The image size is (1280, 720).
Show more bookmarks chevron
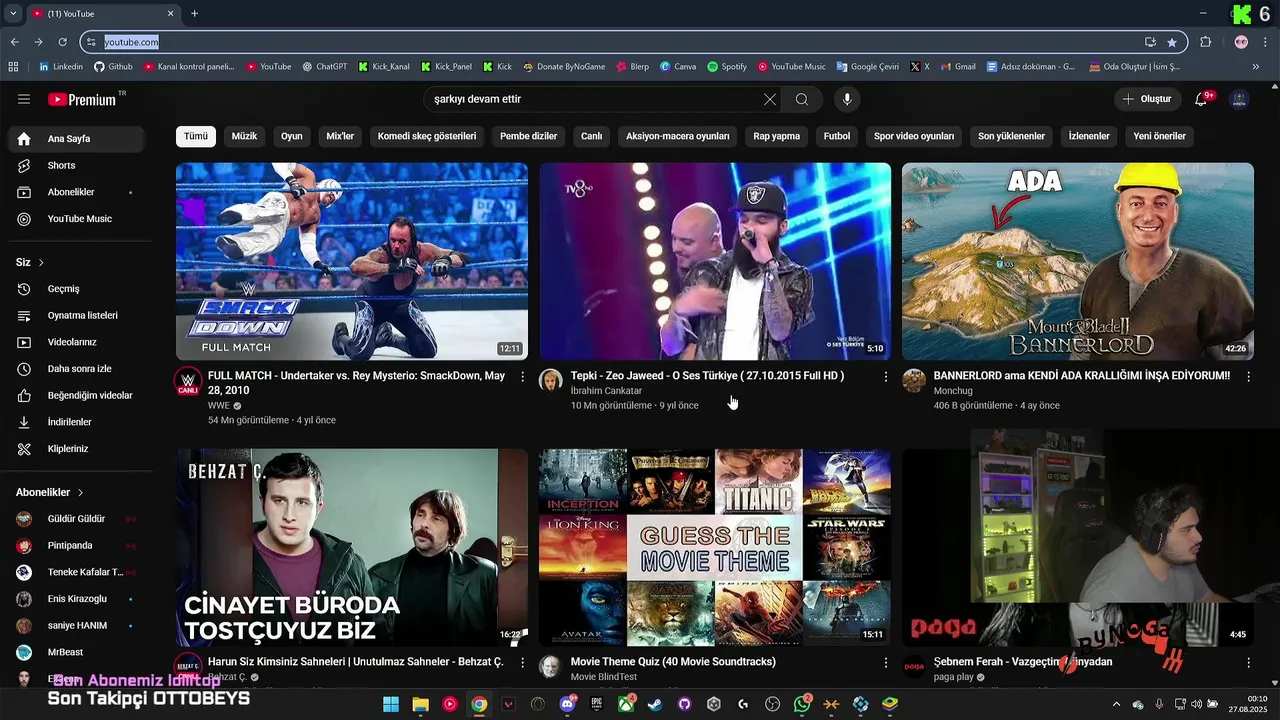(1256, 67)
